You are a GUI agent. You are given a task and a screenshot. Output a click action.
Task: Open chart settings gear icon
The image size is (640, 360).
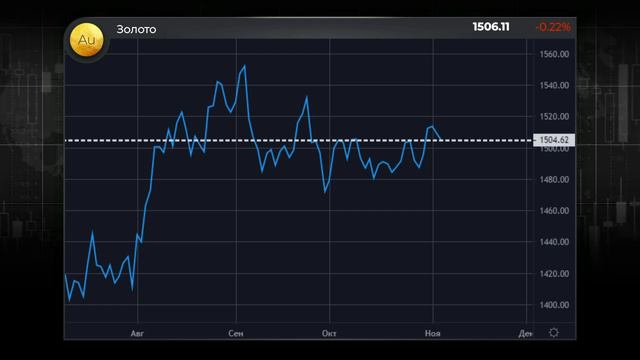point(553,333)
